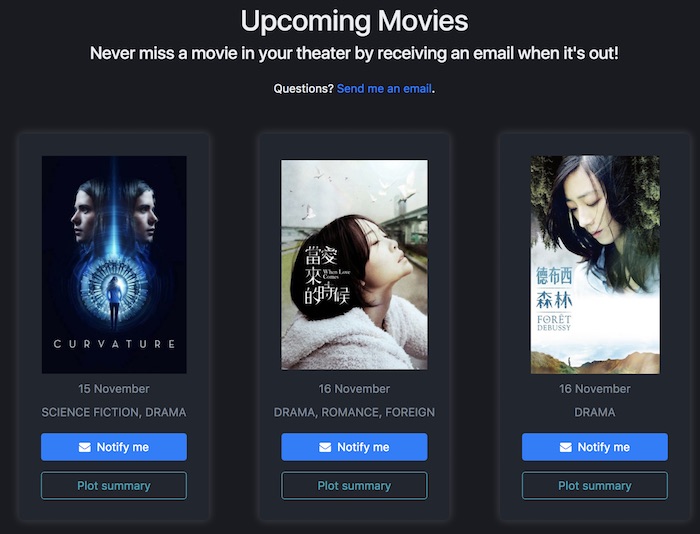Viewport: 700px width, 534px height.
Task: Click Drama genre label under Forêt Debussy
Action: click(595, 412)
